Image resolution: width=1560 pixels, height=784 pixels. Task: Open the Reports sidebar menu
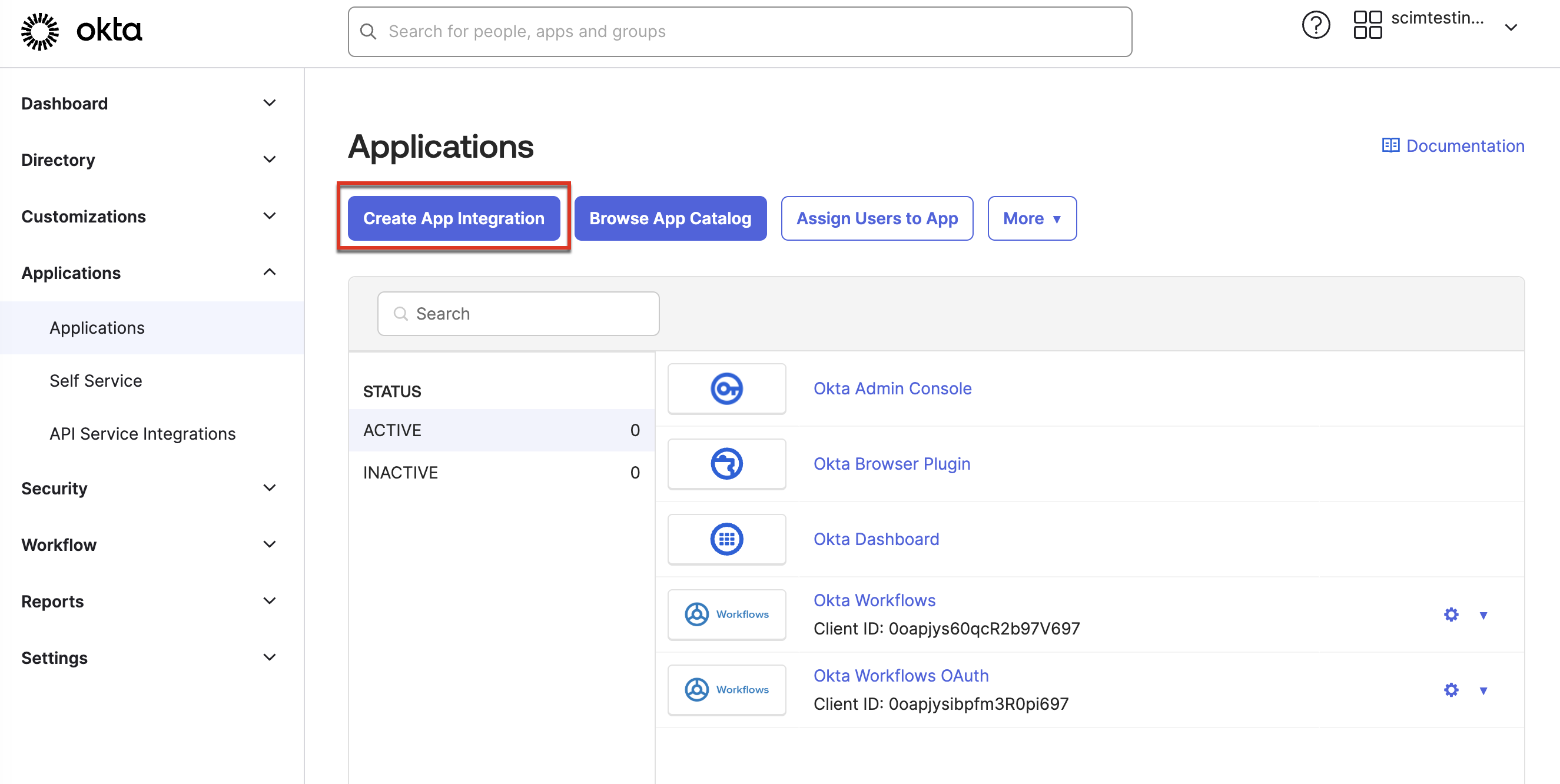click(52, 601)
